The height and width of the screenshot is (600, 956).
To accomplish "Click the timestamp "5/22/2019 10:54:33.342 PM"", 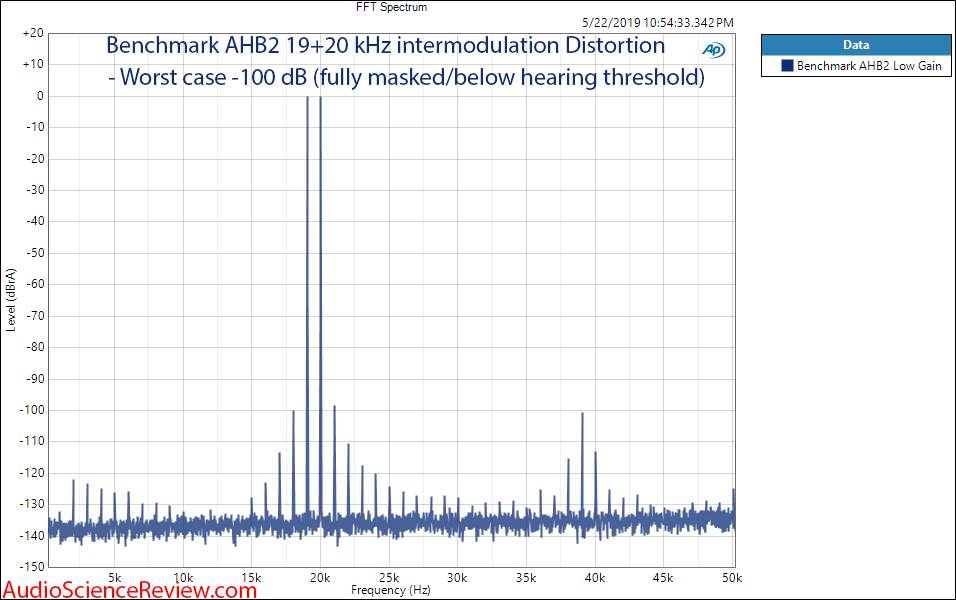I will 658,23.
